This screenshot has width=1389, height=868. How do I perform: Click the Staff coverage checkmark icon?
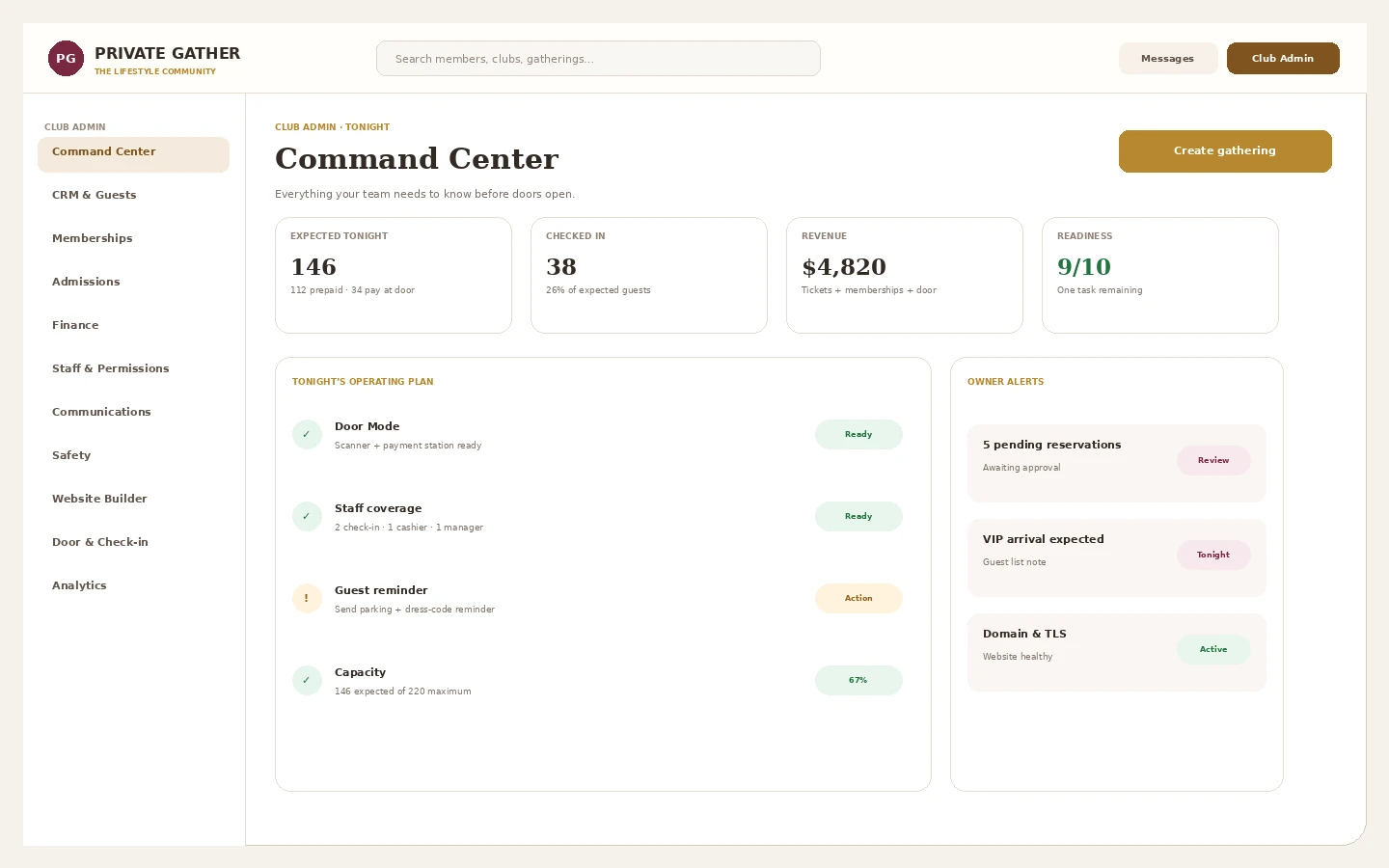307,517
